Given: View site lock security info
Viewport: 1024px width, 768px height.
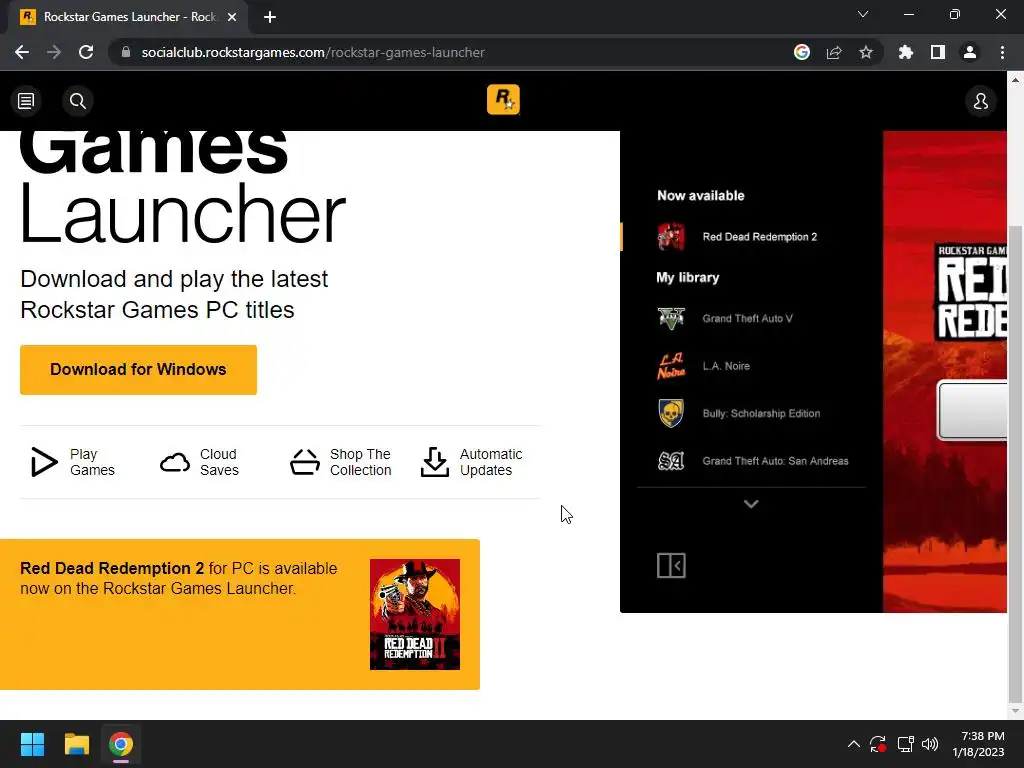Looking at the screenshot, I should tap(126, 52).
